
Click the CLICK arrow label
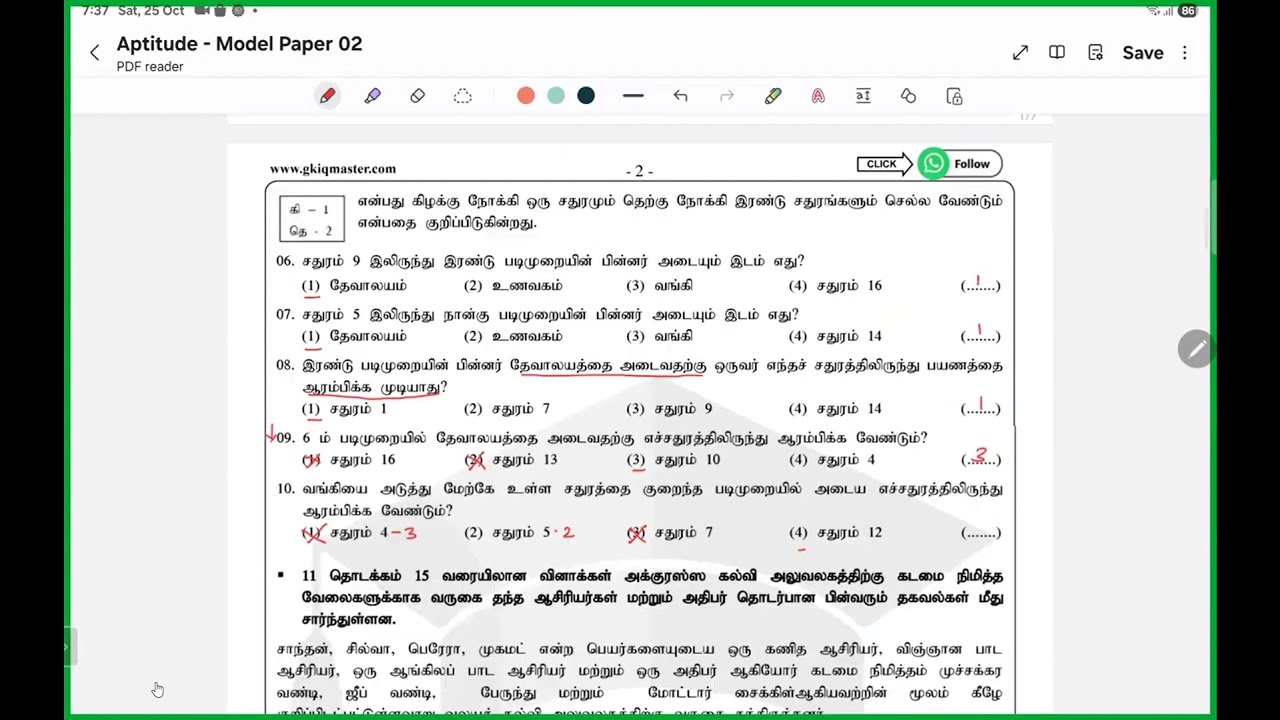click(883, 164)
